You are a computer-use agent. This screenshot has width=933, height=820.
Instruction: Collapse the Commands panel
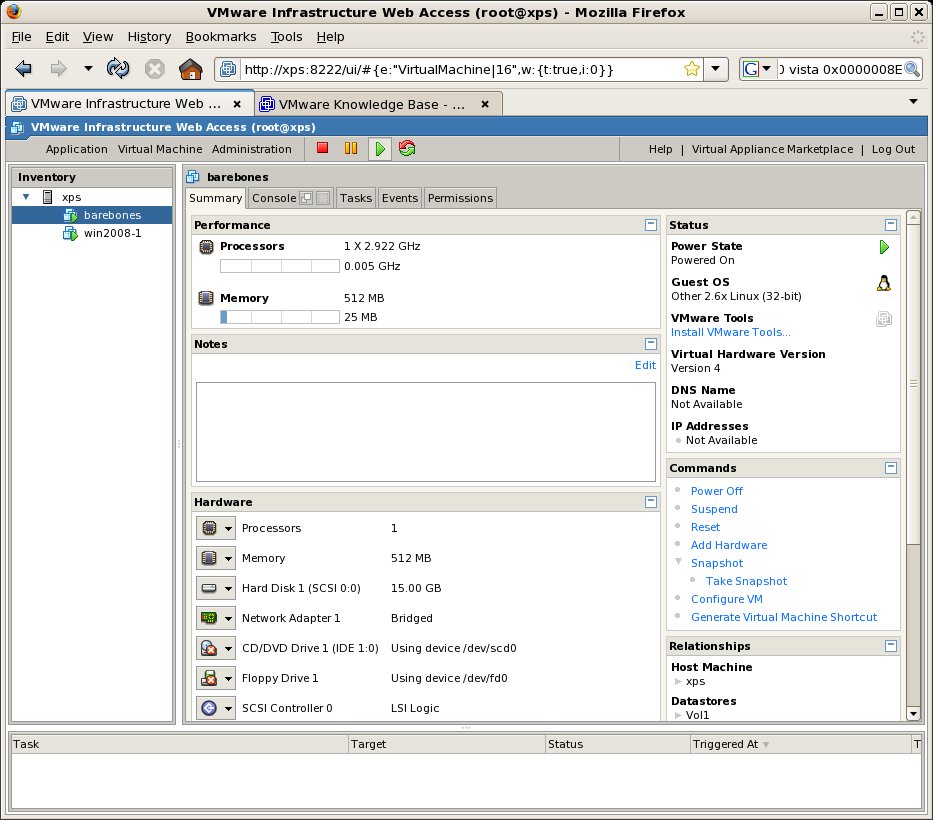(891, 468)
